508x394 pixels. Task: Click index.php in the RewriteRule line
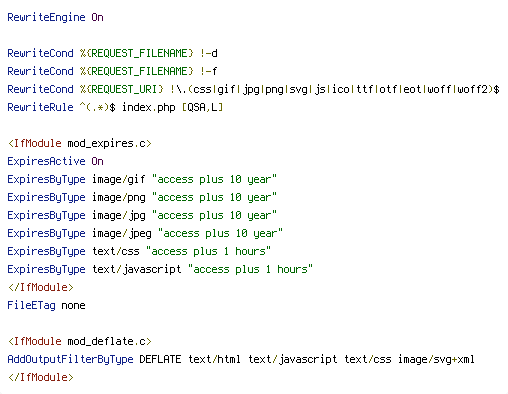[x=149, y=107]
